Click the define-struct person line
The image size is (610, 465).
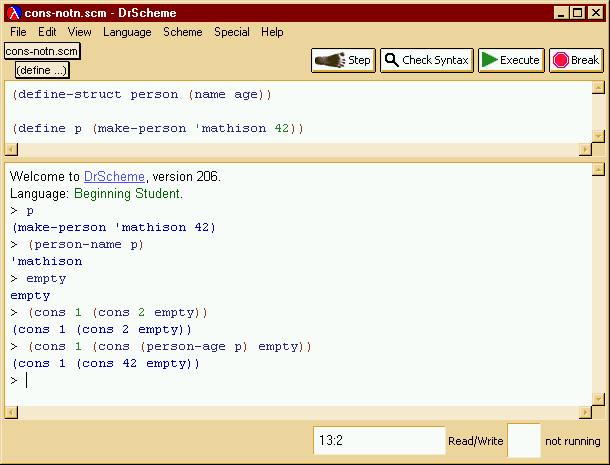[142, 95]
